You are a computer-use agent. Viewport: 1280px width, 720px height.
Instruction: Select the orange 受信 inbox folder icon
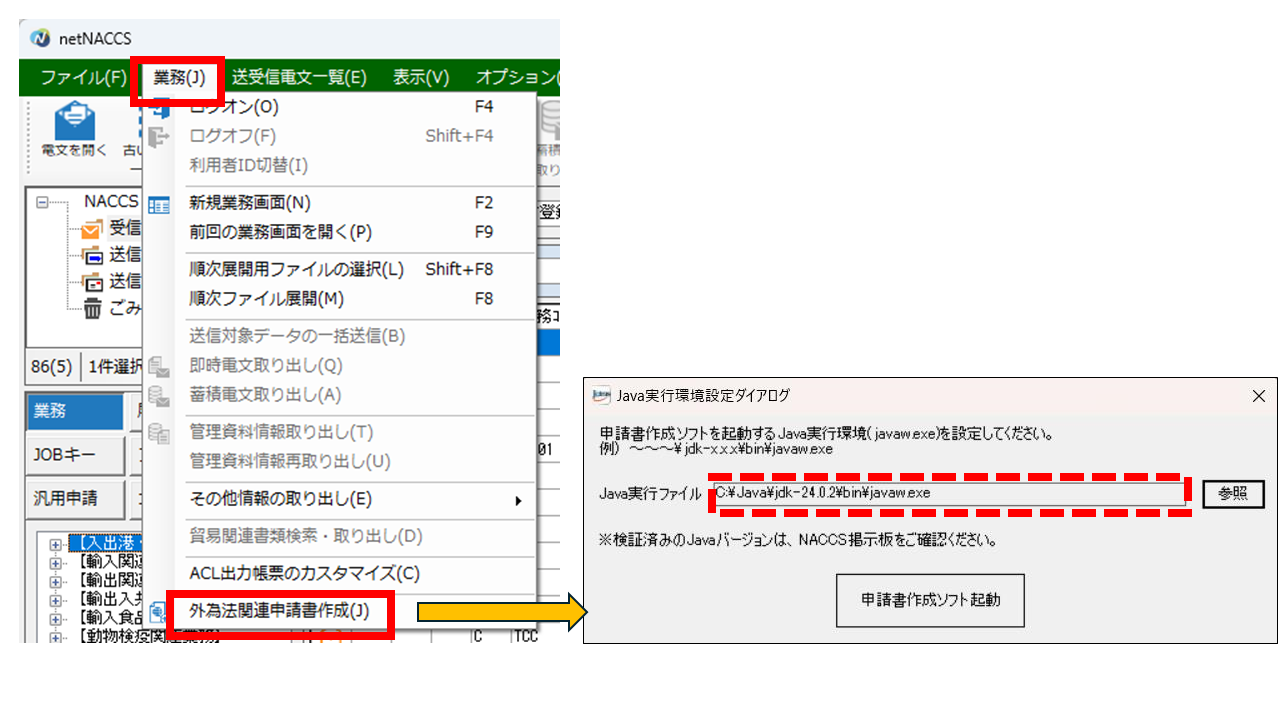pos(92,229)
